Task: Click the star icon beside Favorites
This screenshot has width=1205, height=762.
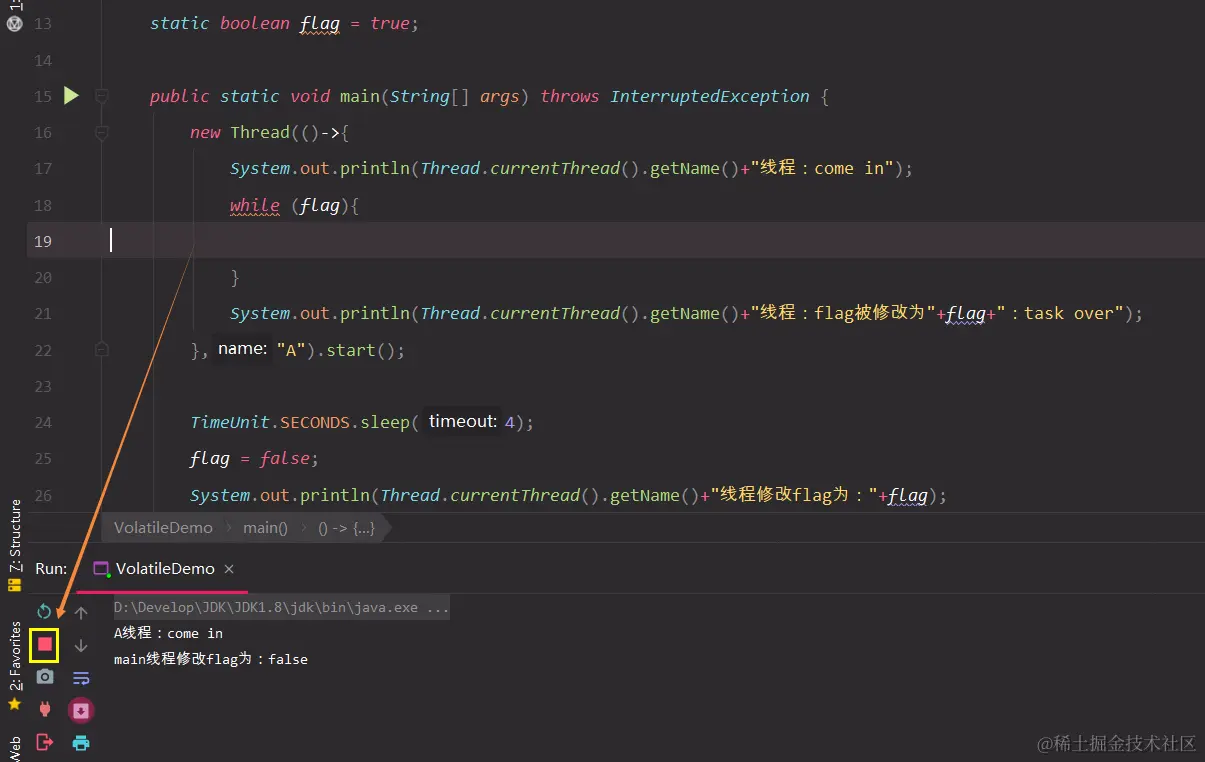Action: click(x=14, y=705)
